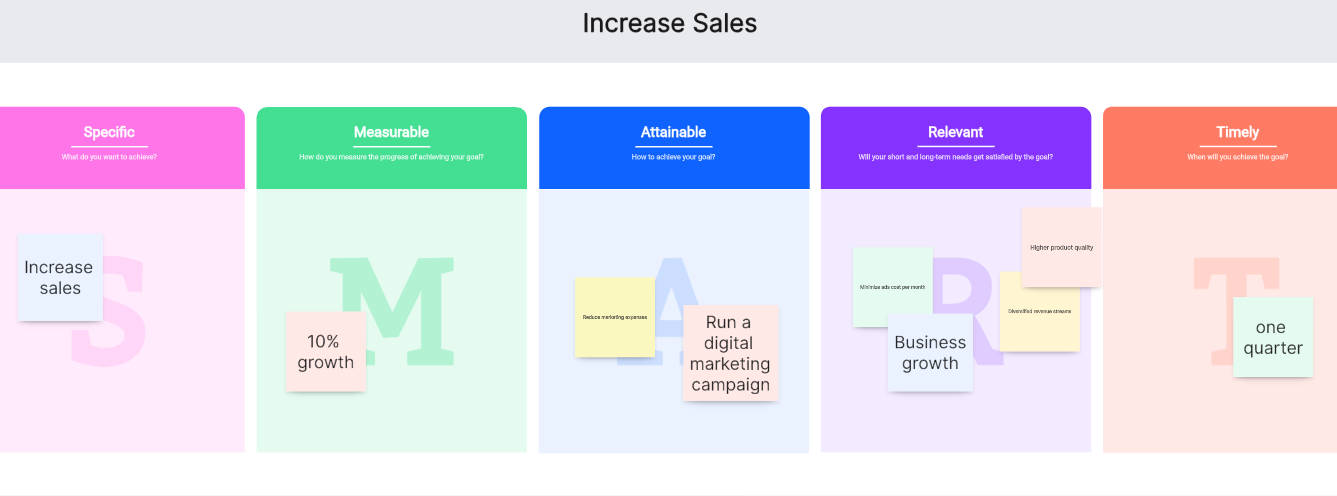
Task: Click 'How to achieve your goal?' subtitle
Action: (673, 157)
